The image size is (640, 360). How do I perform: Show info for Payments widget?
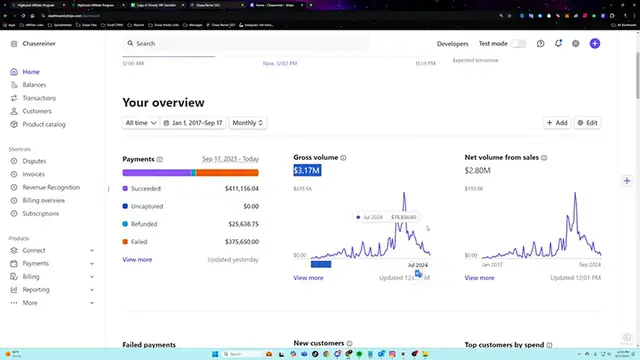(x=160, y=160)
